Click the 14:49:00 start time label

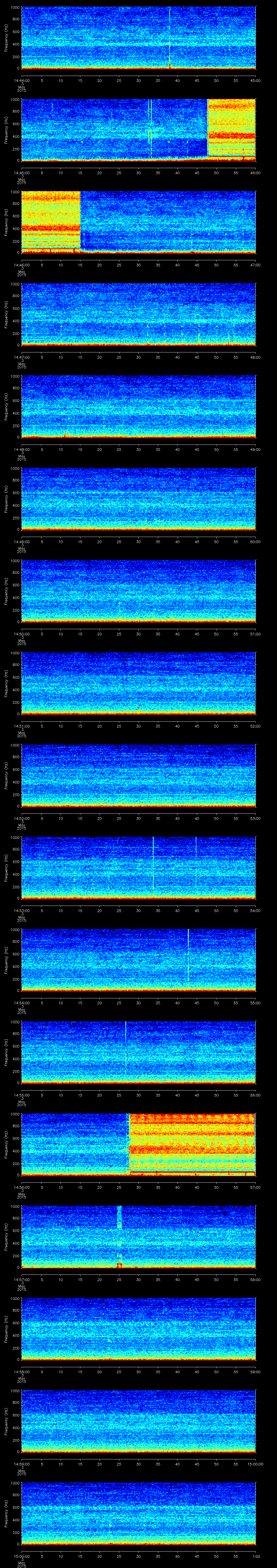tap(21, 542)
